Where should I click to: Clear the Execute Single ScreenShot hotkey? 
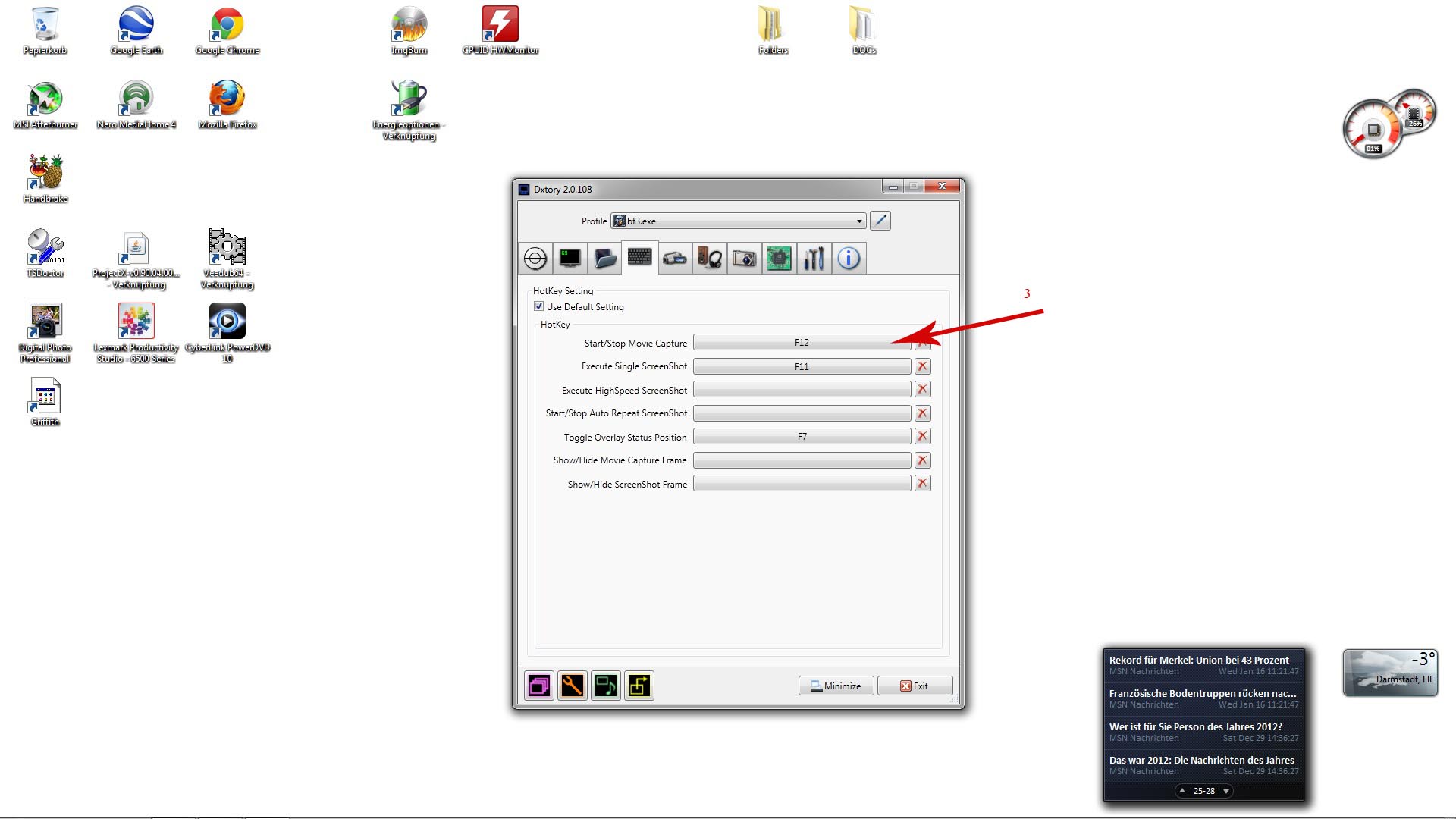(922, 366)
